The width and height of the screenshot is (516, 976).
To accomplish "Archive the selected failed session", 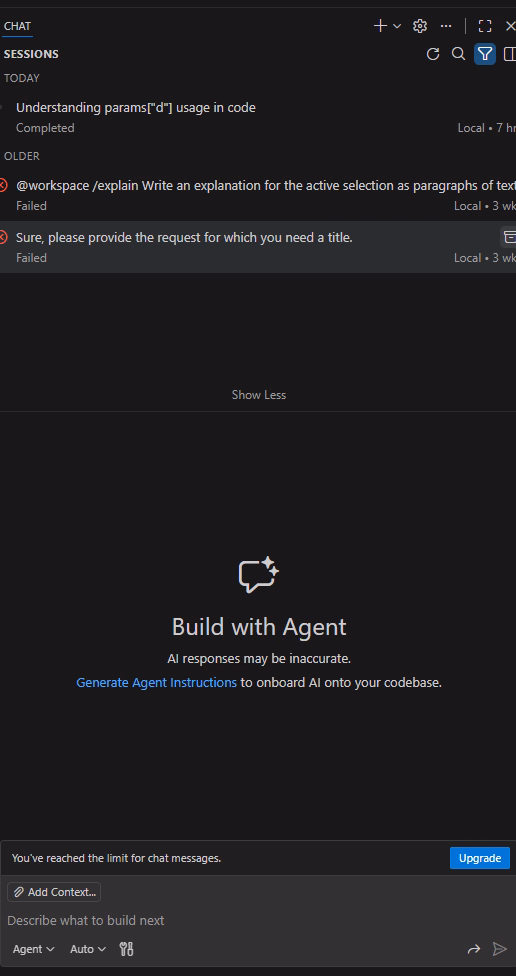I will [509, 237].
